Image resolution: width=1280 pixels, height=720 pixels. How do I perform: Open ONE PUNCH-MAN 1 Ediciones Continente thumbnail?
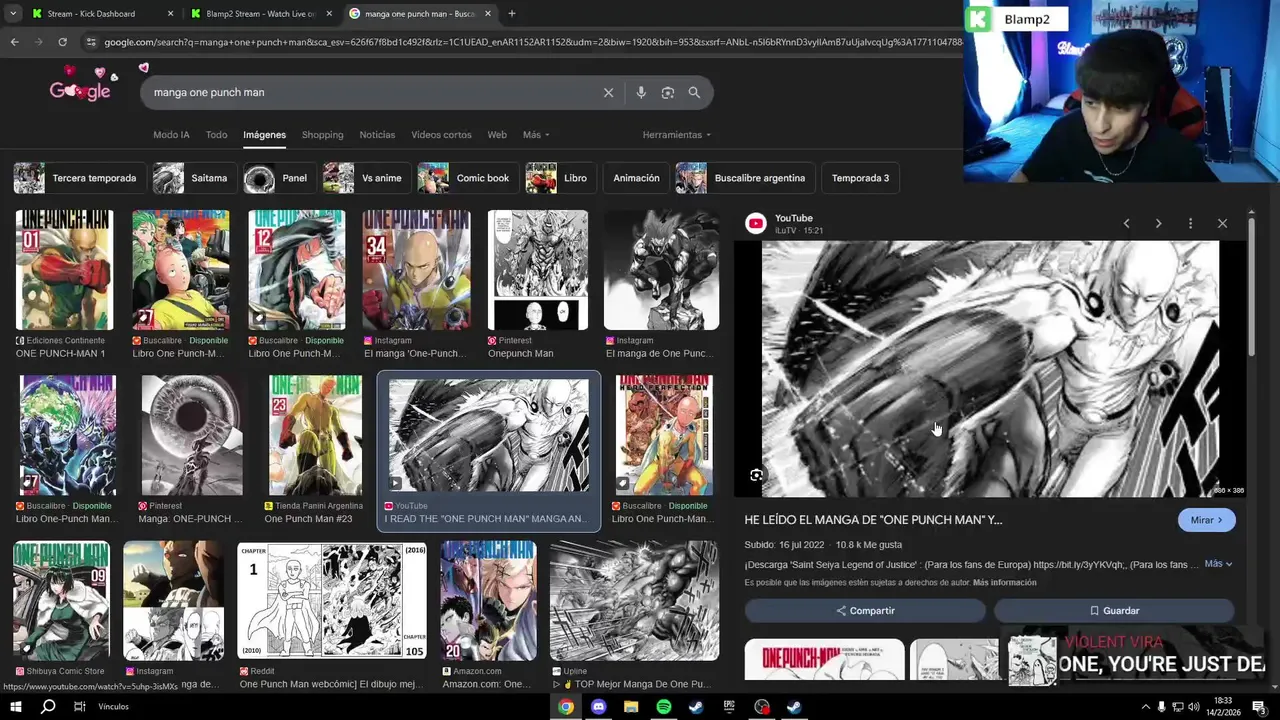[x=64, y=270]
